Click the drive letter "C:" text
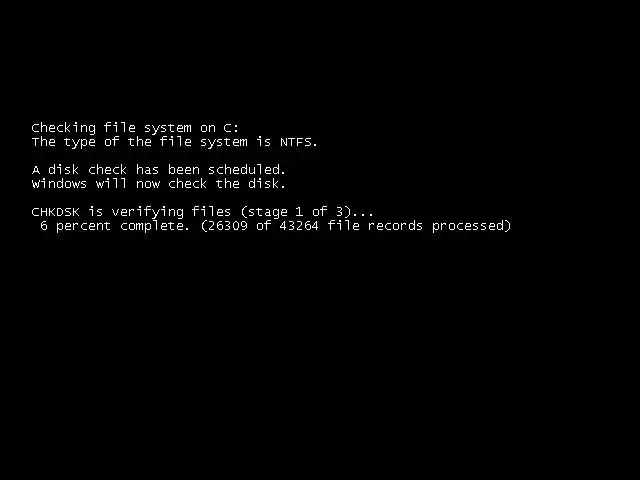The height and width of the screenshot is (480, 640). coord(231,128)
